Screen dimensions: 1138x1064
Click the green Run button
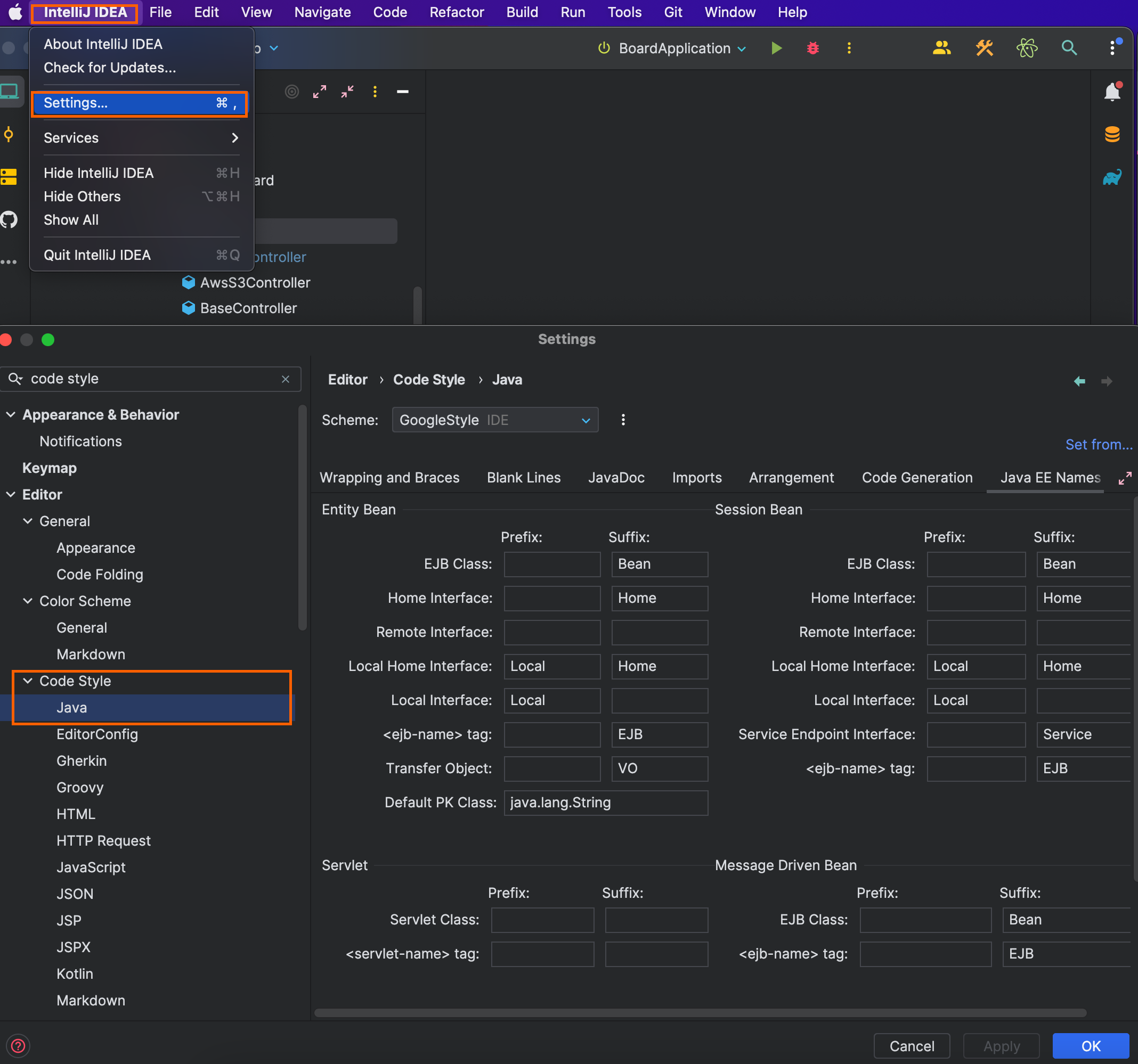click(x=776, y=48)
